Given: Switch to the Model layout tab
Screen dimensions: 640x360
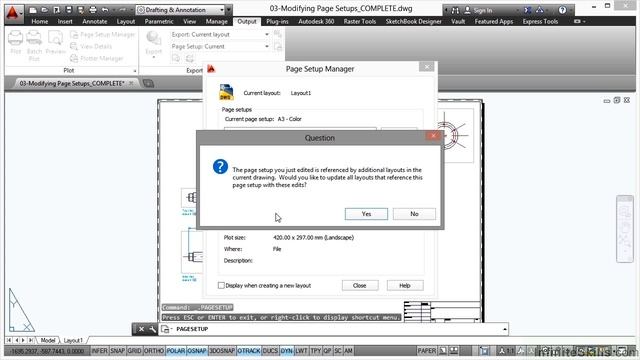Looking at the screenshot, I should (48, 340).
